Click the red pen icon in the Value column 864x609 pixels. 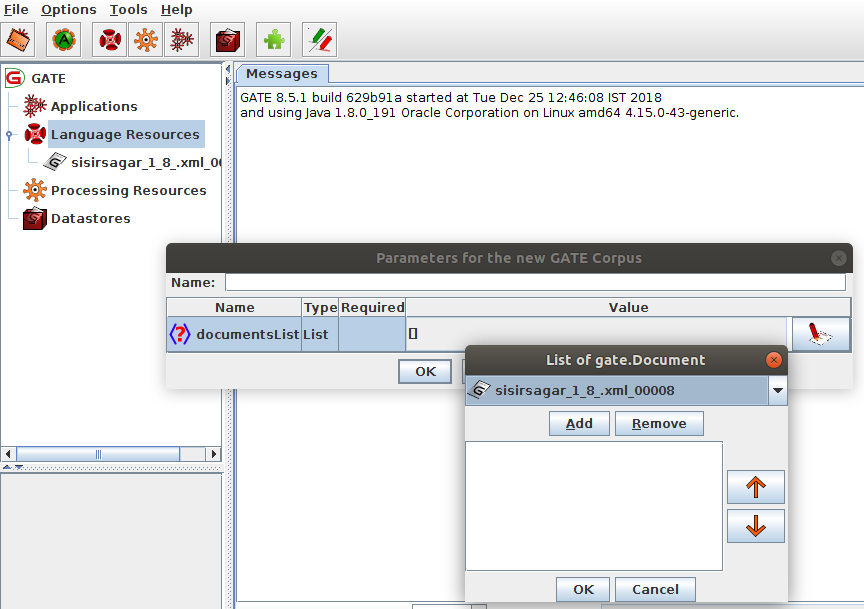[x=821, y=333]
